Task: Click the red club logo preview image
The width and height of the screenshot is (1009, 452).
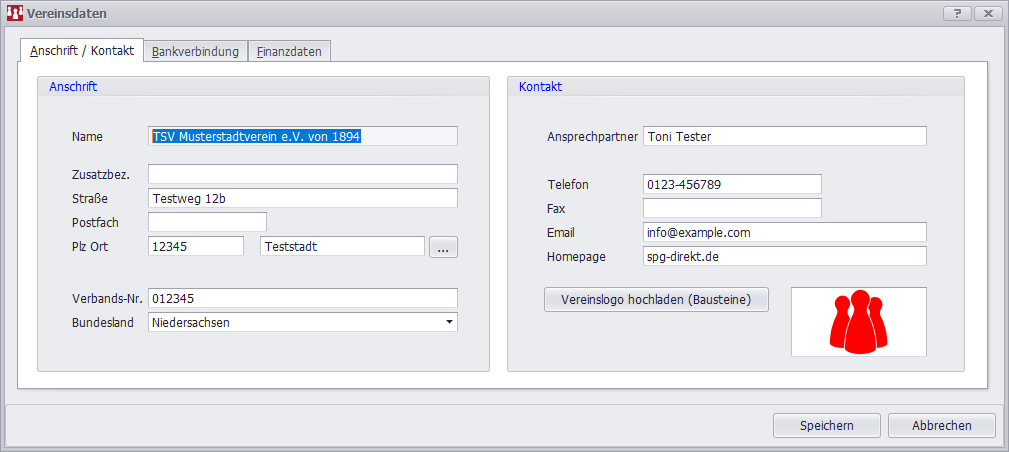Action: [858, 322]
